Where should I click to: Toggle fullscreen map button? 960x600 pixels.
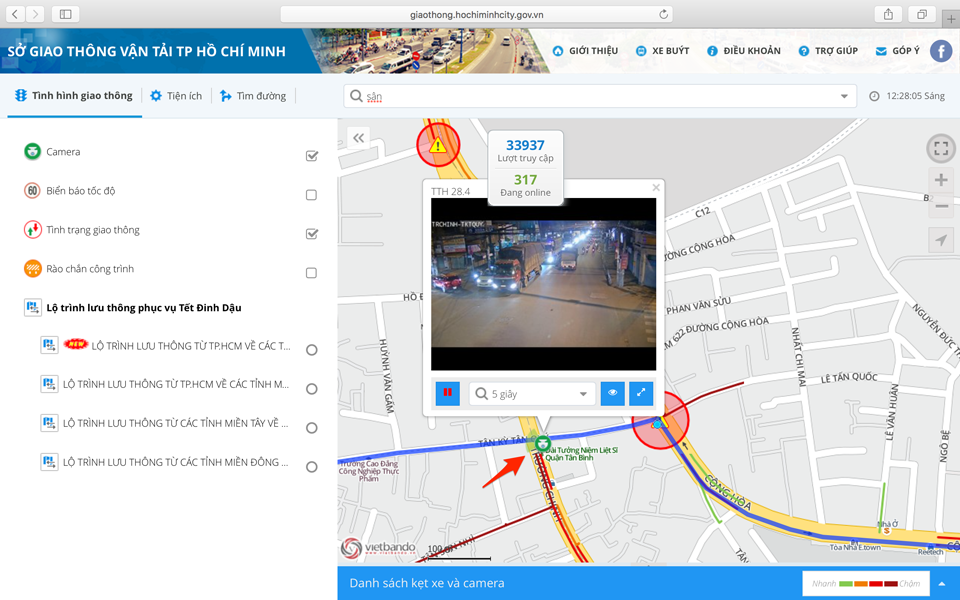[941, 148]
